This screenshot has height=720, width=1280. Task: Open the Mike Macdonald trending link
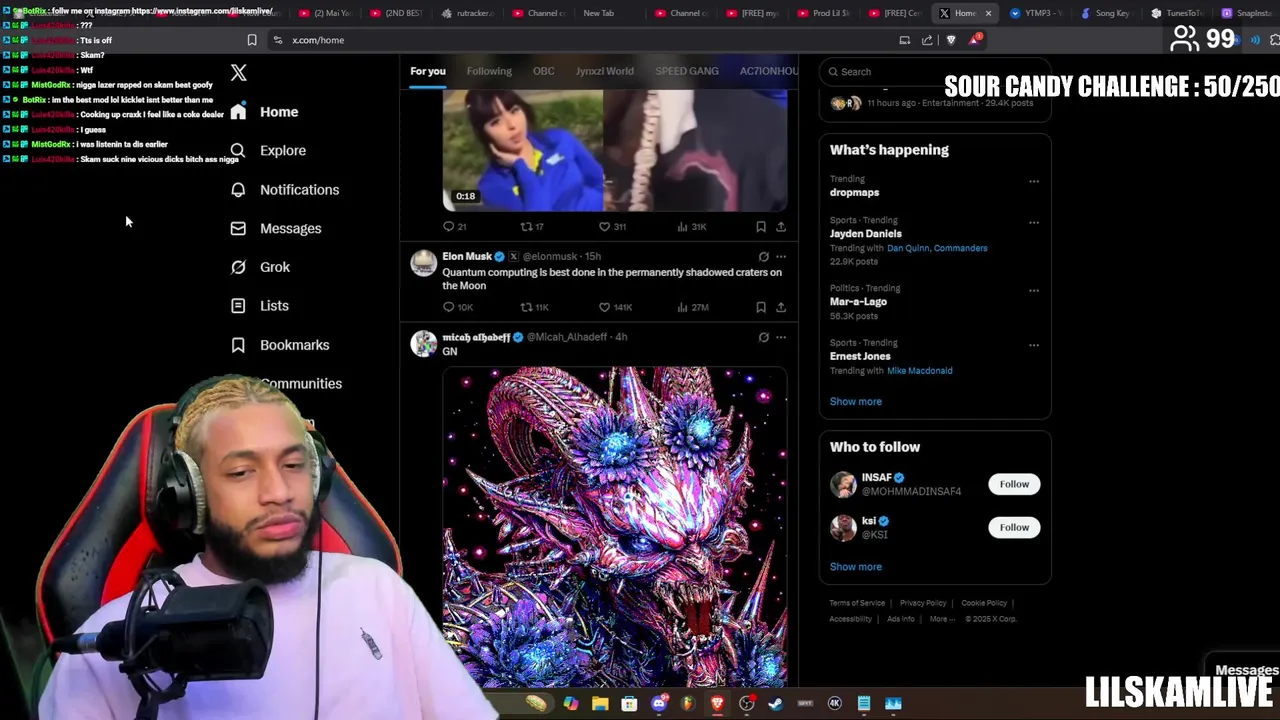coord(919,370)
